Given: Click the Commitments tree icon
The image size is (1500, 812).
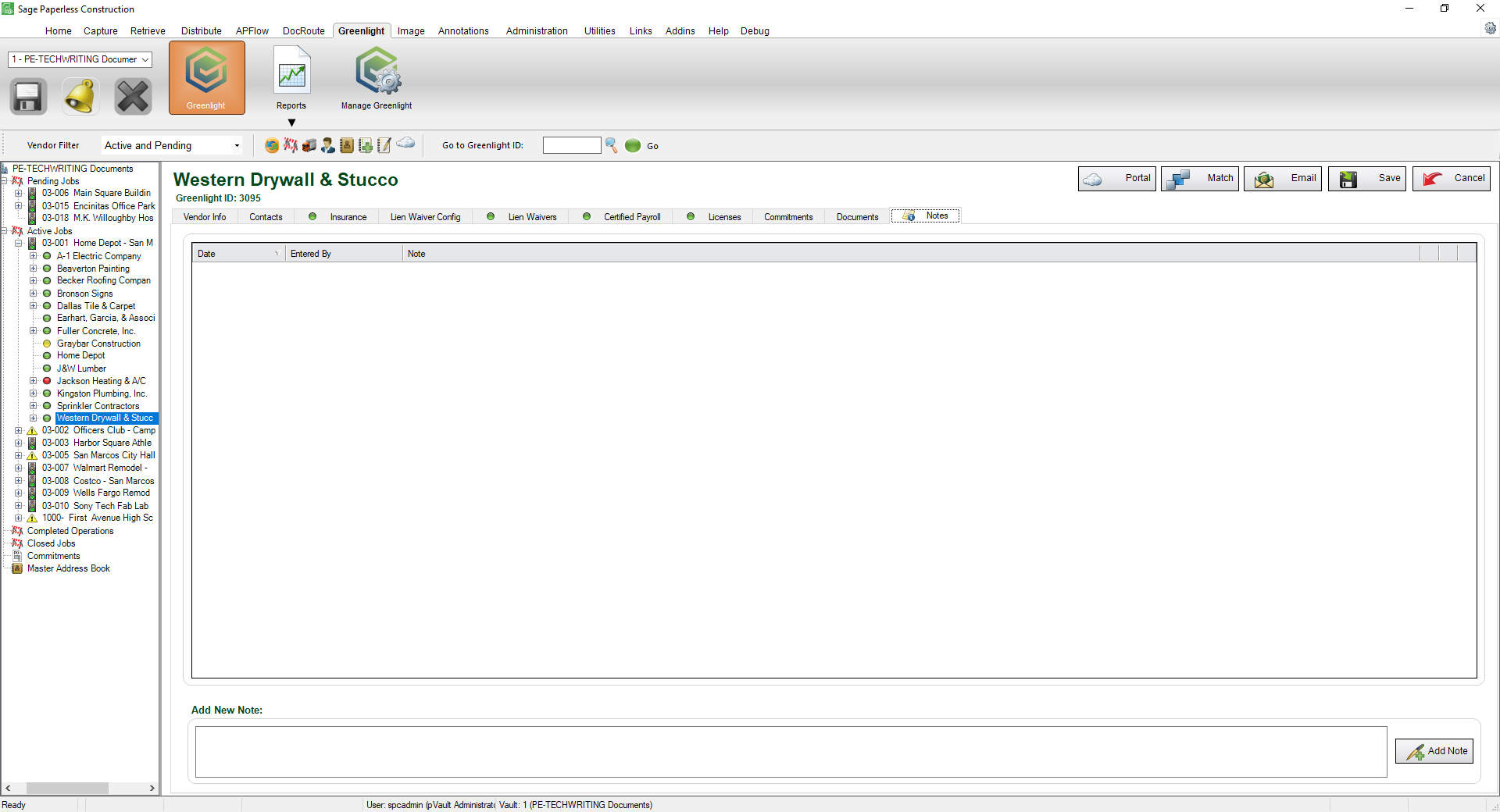Looking at the screenshot, I should tap(17, 556).
